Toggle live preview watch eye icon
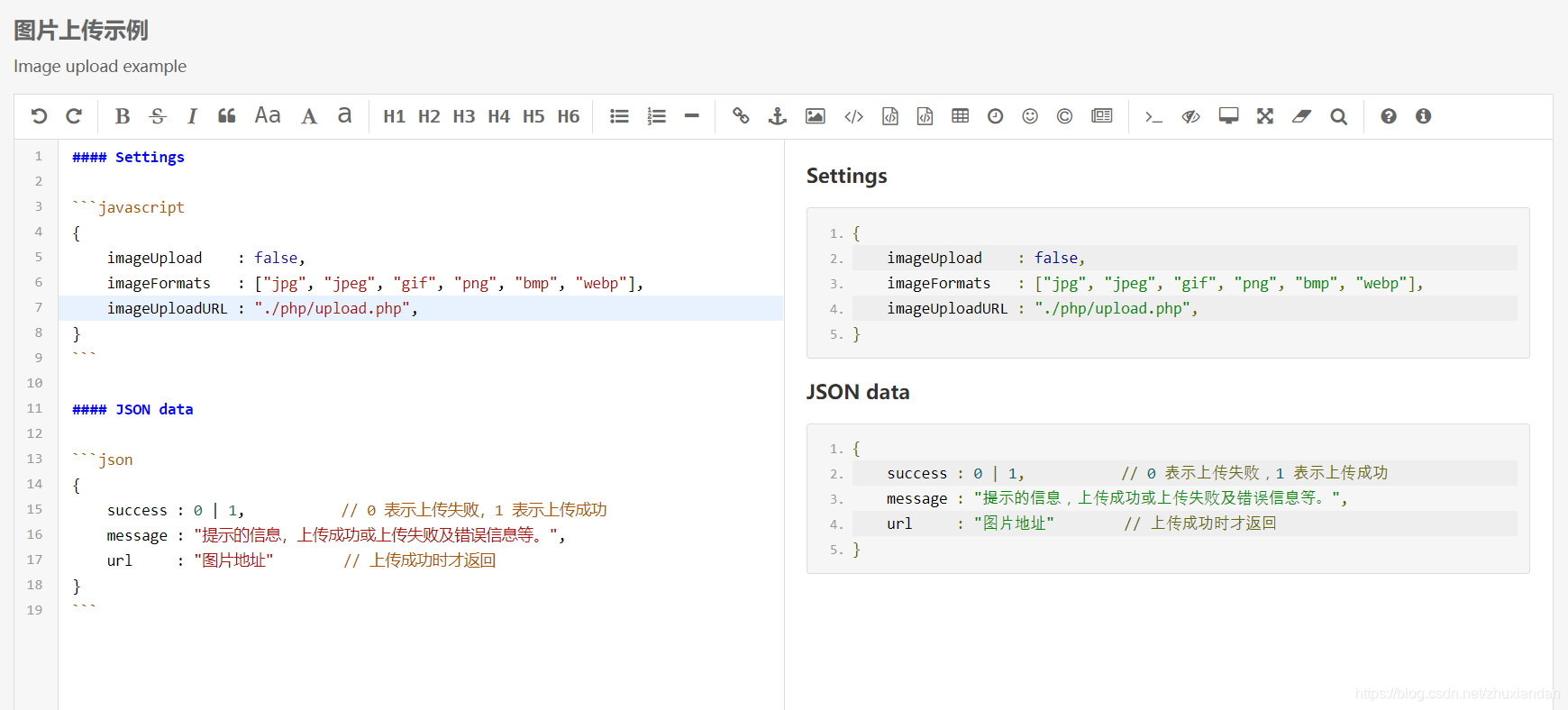1568x710 pixels. pos(1191,116)
